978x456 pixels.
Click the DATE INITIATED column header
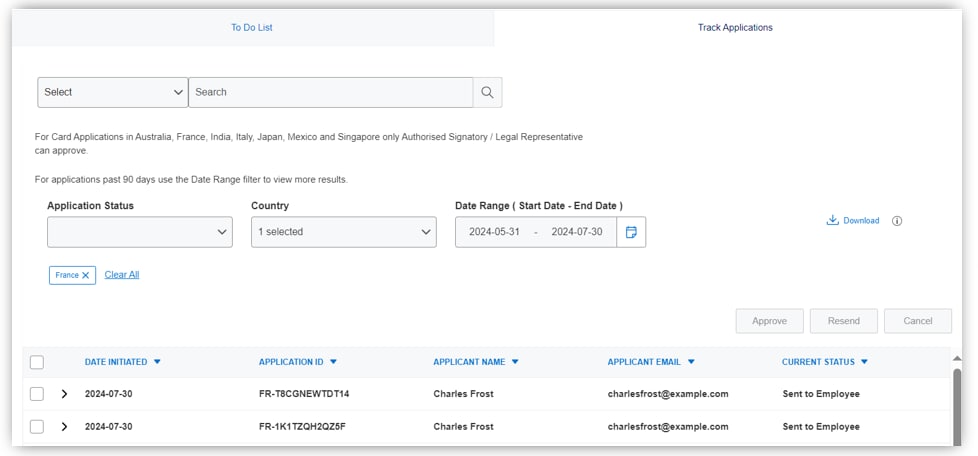(116, 362)
